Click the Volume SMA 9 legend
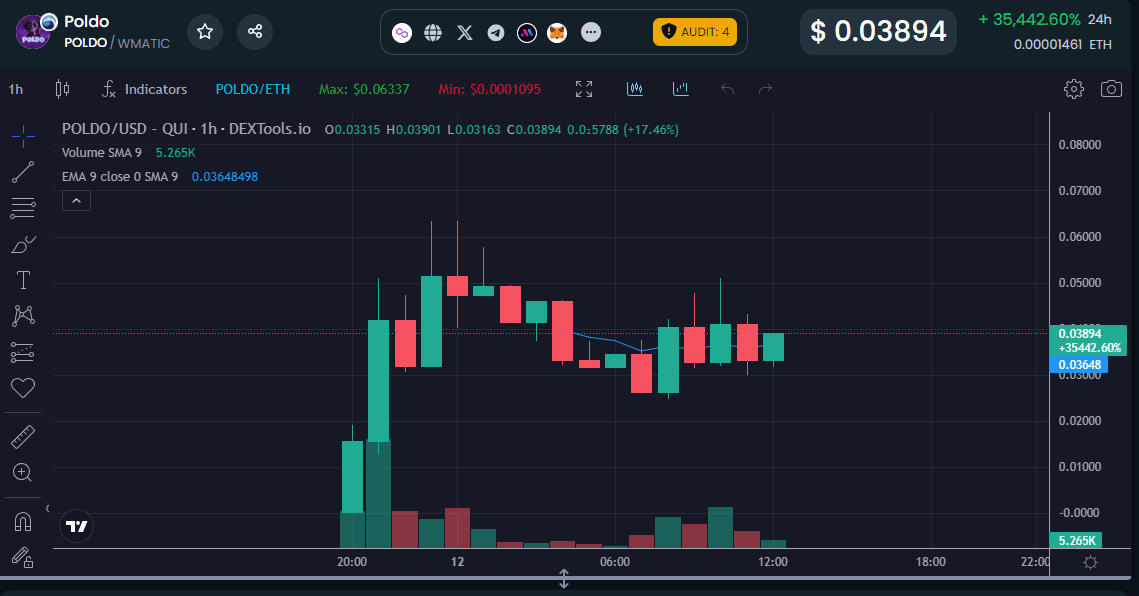 pyautogui.click(x=102, y=153)
